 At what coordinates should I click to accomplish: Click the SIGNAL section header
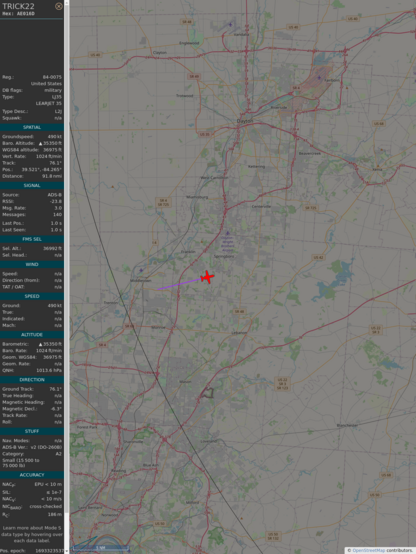pyautogui.click(x=32, y=185)
